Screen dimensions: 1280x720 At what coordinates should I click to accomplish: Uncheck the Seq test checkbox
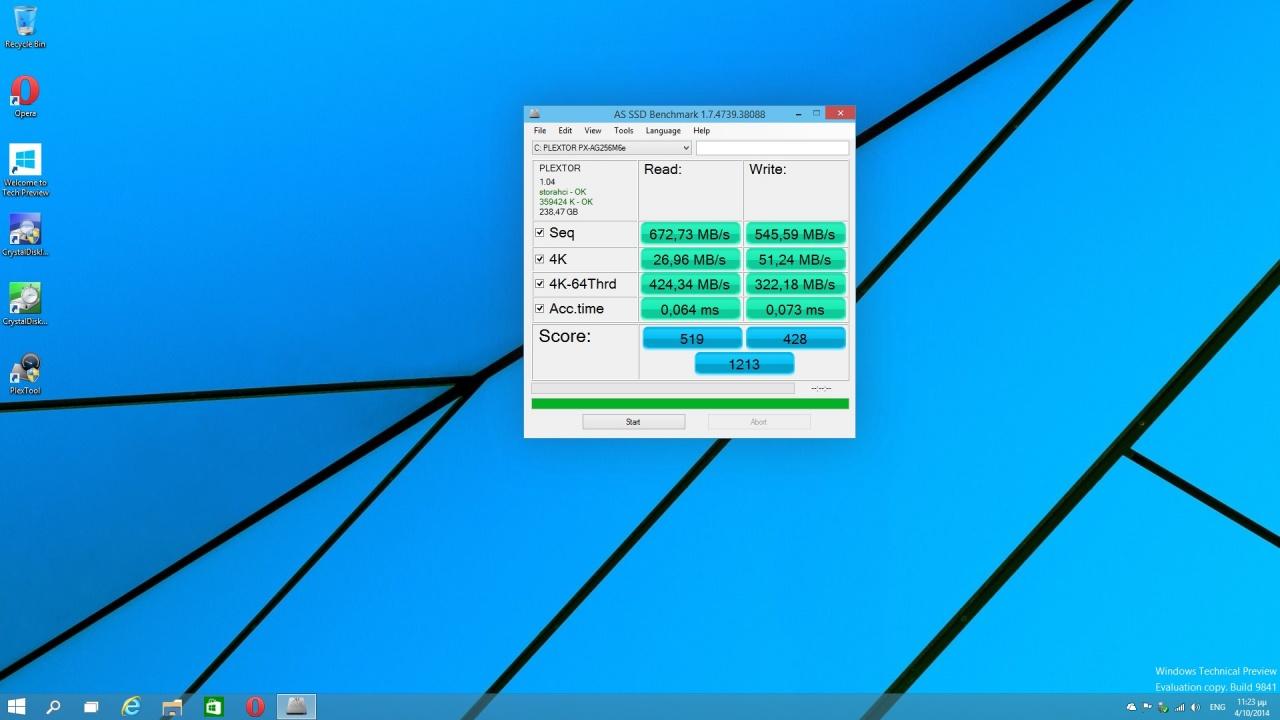540,233
